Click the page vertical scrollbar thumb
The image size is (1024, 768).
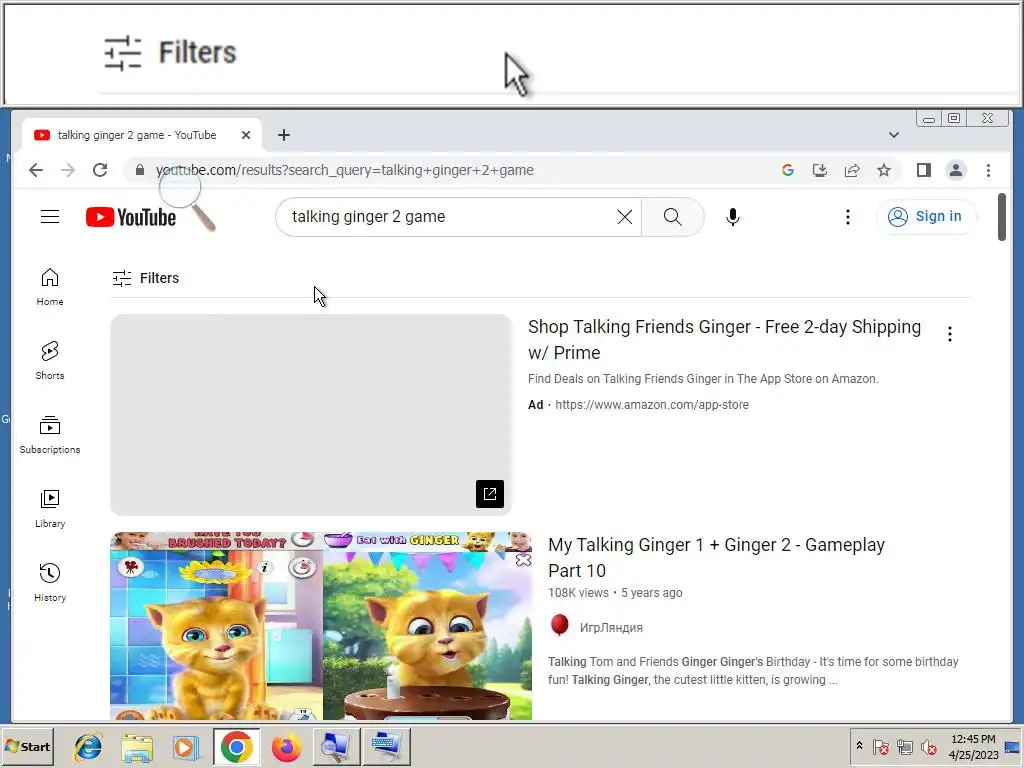point(1002,217)
